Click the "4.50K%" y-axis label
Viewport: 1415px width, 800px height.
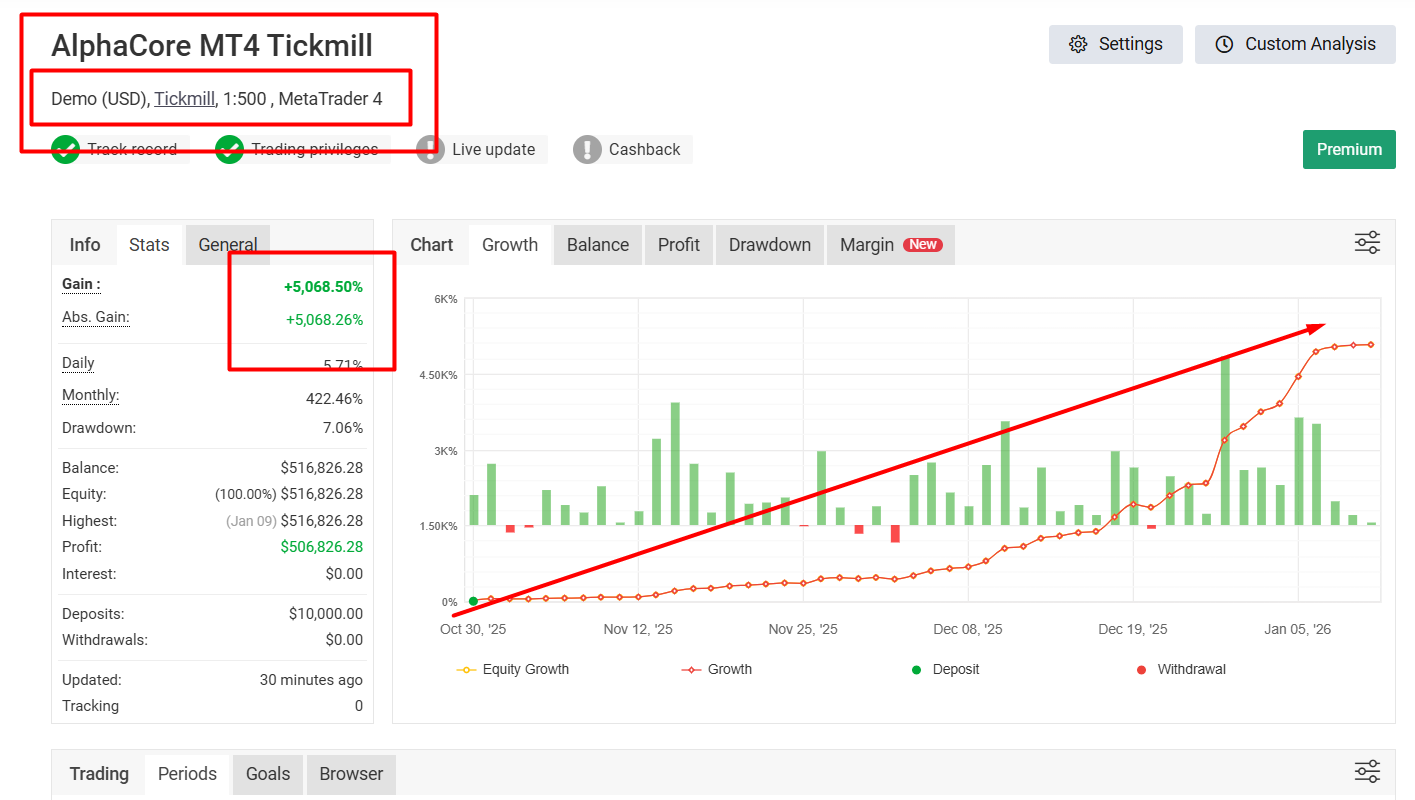439,375
